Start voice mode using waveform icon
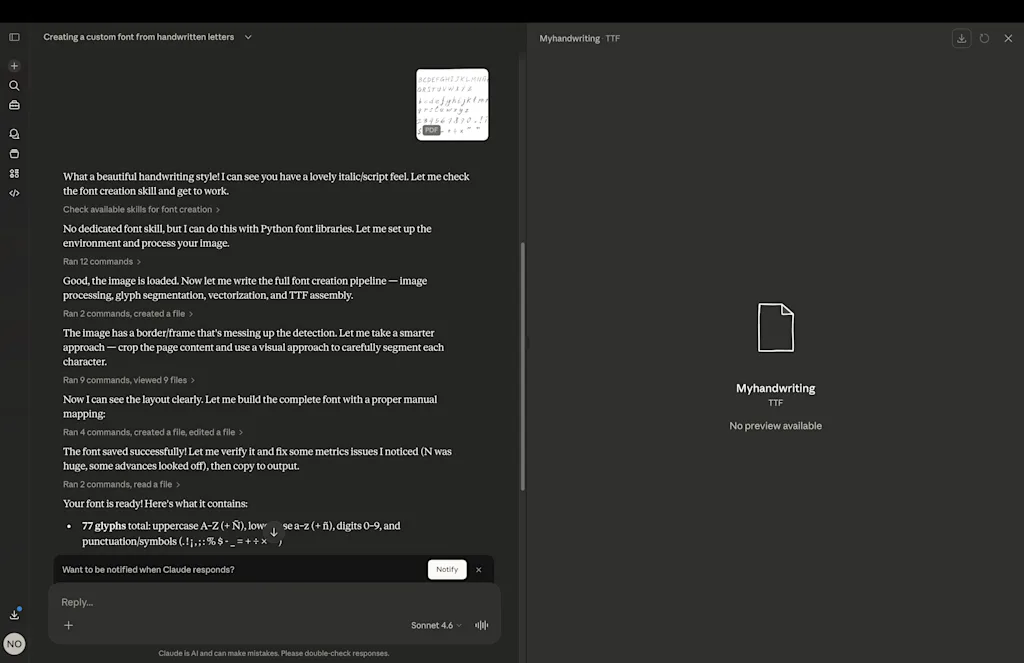 [481, 625]
